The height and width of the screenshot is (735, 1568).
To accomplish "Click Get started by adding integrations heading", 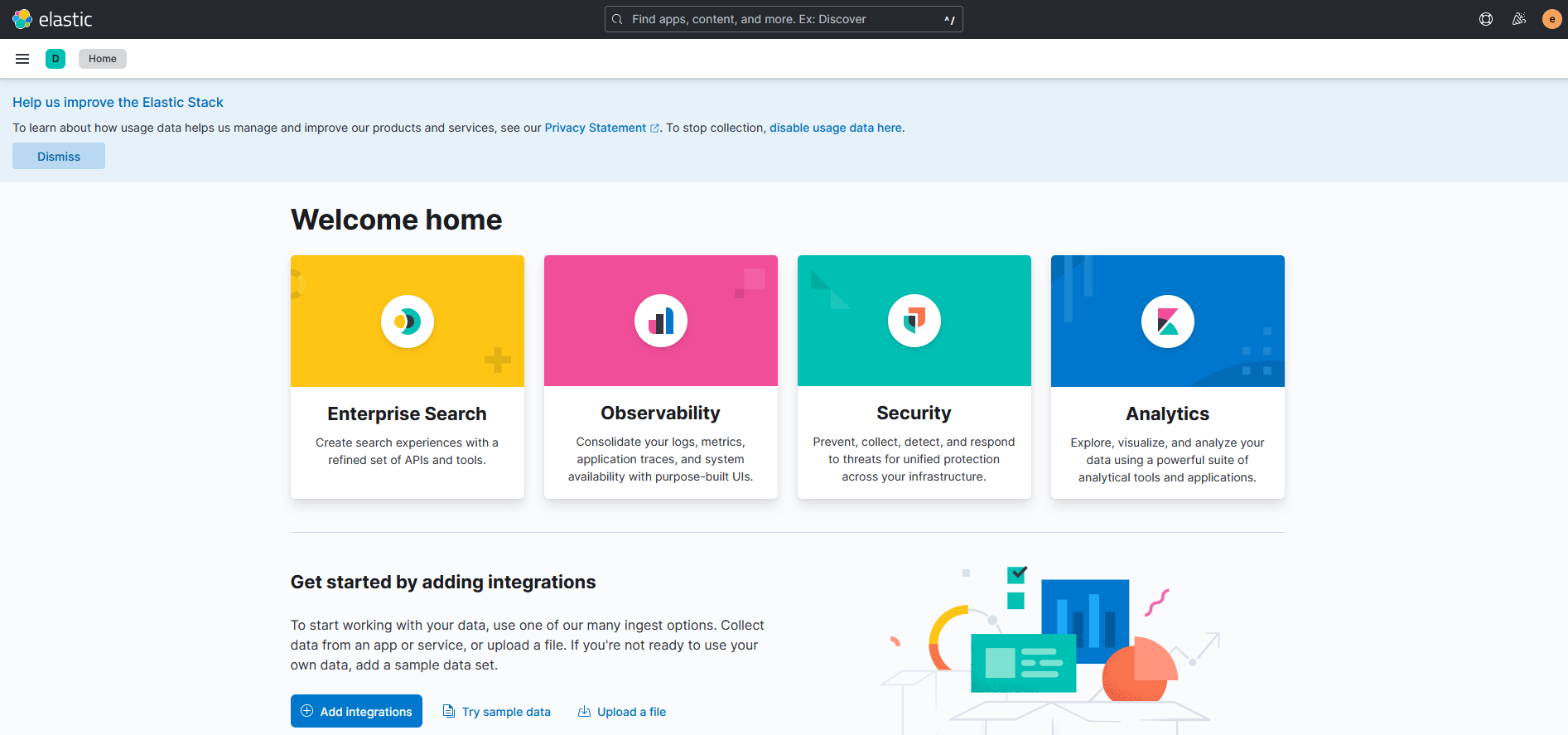I will pyautogui.click(x=443, y=582).
